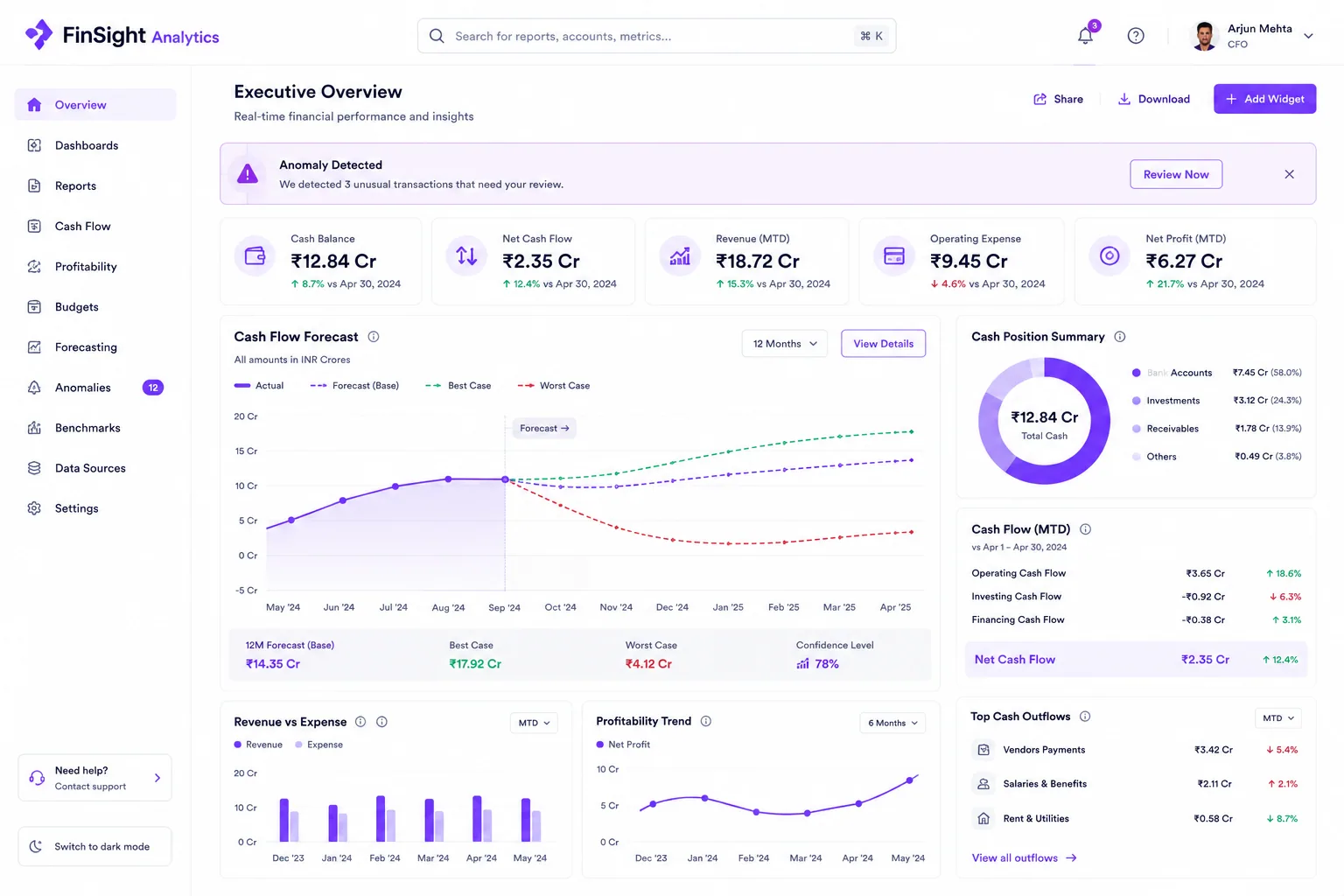Viewport: 1344px width, 896px height.
Task: Show info for Top Cash Outflows
Action: [1085, 717]
